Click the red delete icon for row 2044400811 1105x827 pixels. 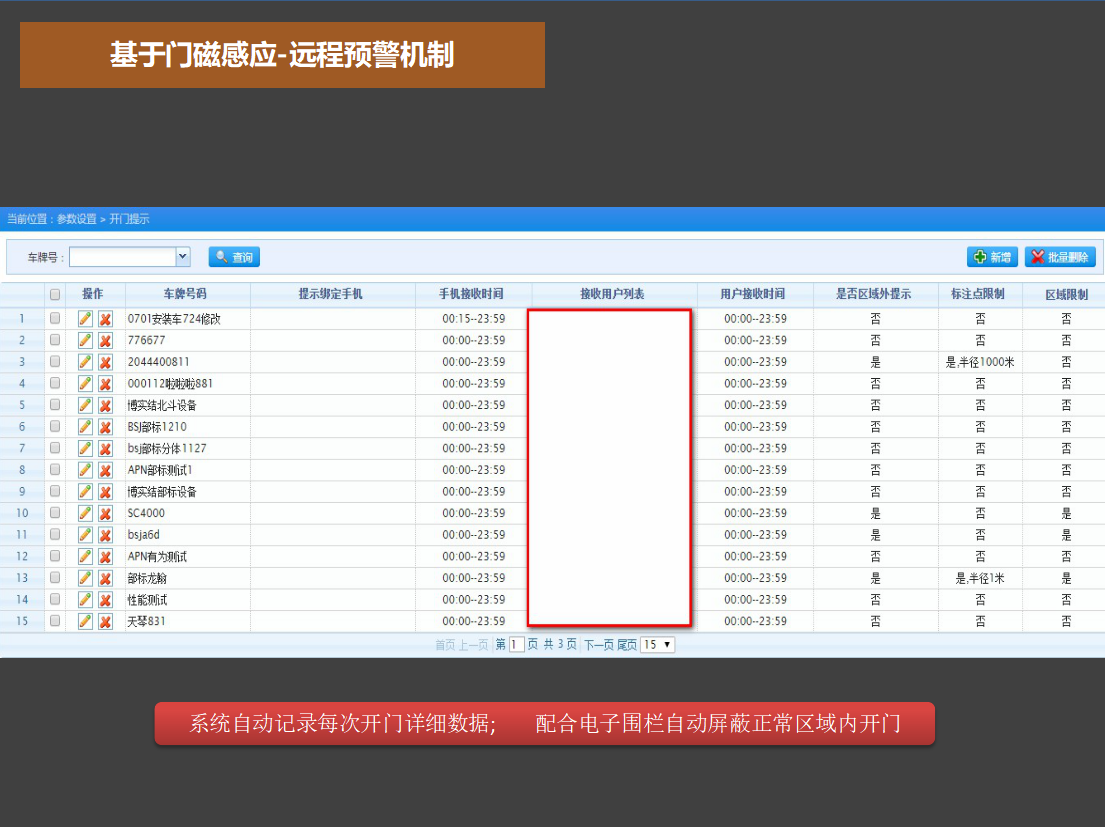105,362
